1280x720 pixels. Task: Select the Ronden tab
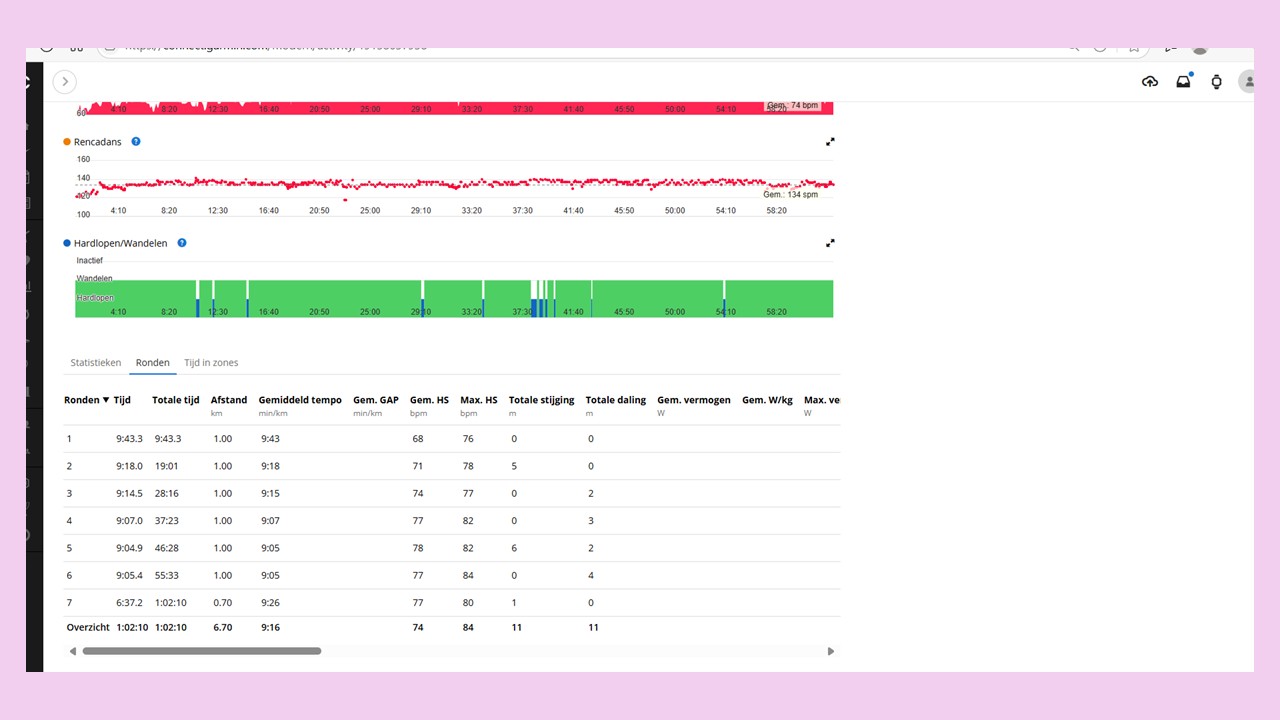[153, 363]
